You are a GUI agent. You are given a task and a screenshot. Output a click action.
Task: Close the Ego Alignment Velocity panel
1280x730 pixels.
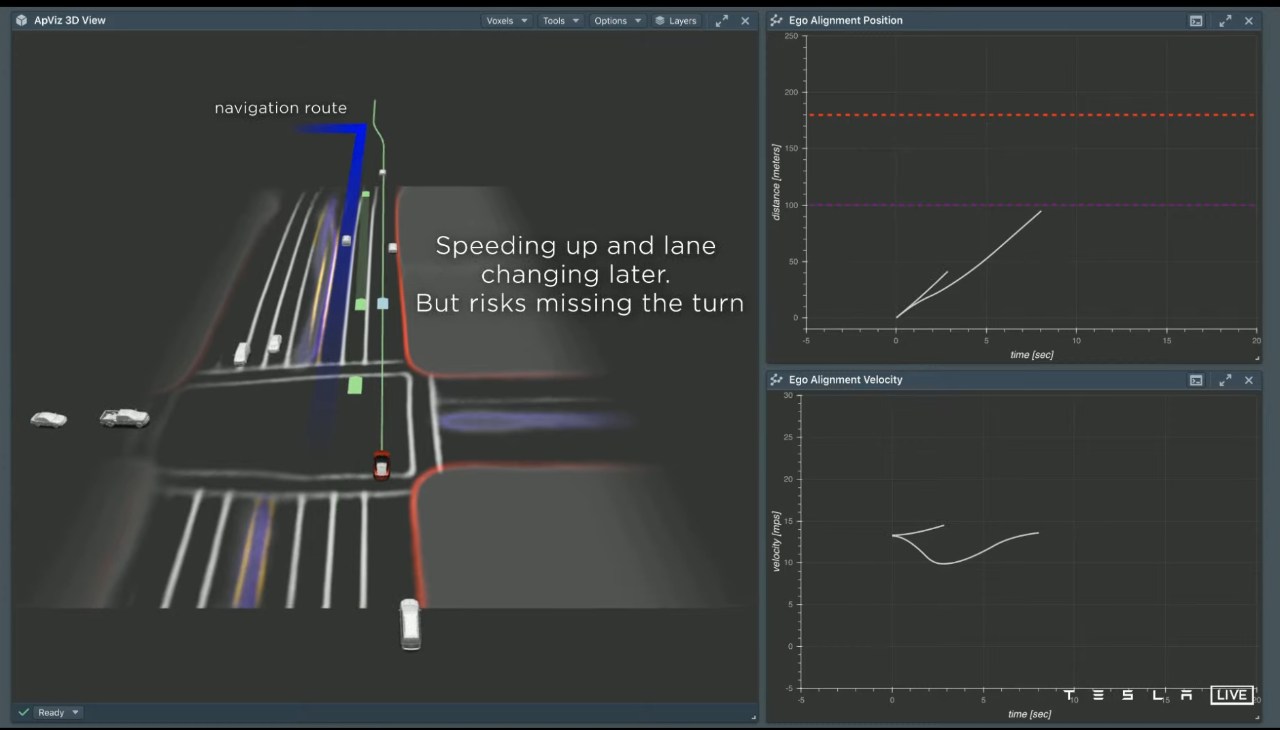click(1248, 380)
